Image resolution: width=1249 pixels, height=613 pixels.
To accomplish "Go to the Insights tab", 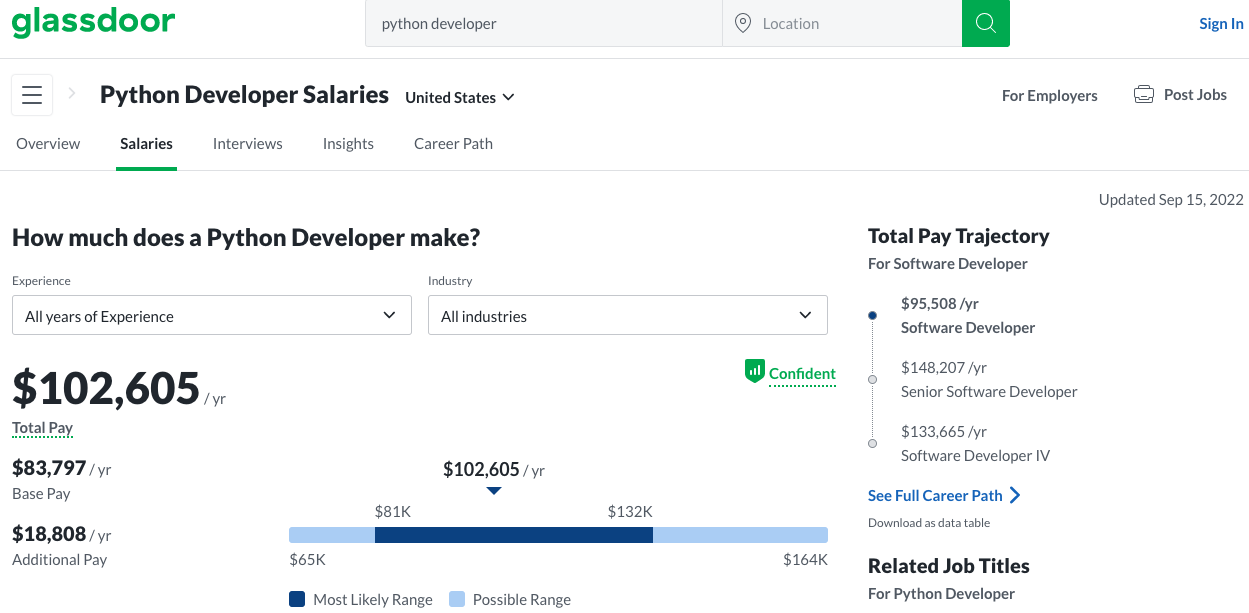I will [x=348, y=143].
